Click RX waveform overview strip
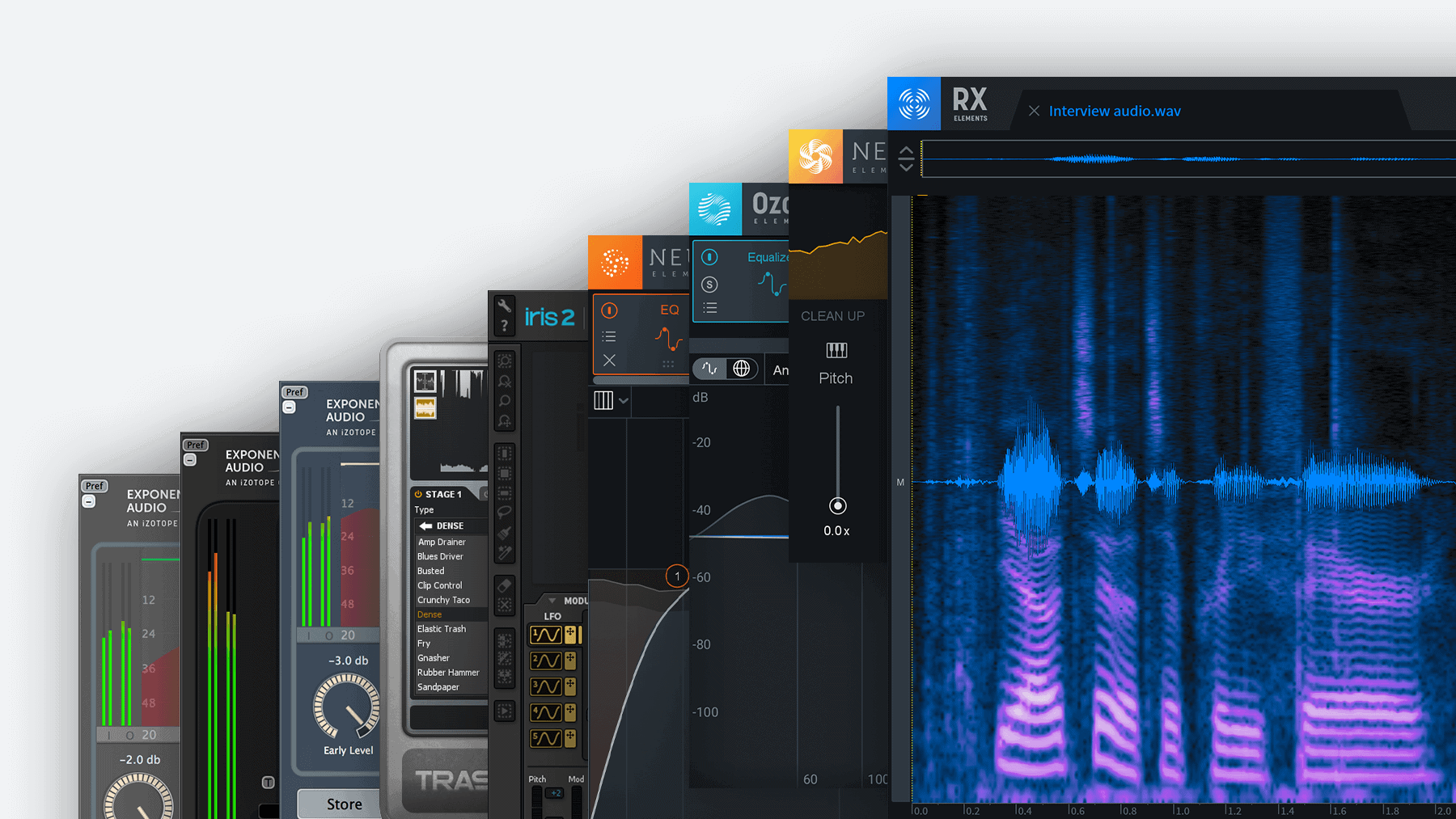The height and width of the screenshot is (819, 1456). tap(1189, 159)
